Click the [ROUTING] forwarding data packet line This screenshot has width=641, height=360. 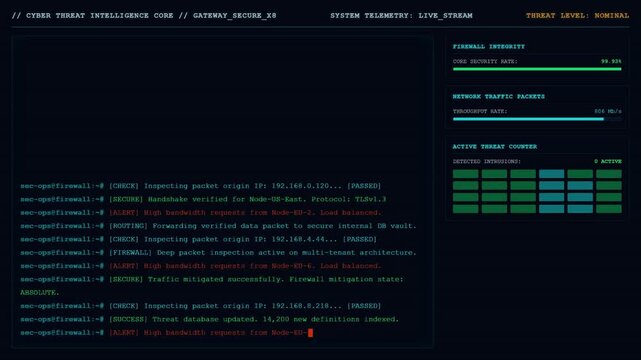pos(218,226)
